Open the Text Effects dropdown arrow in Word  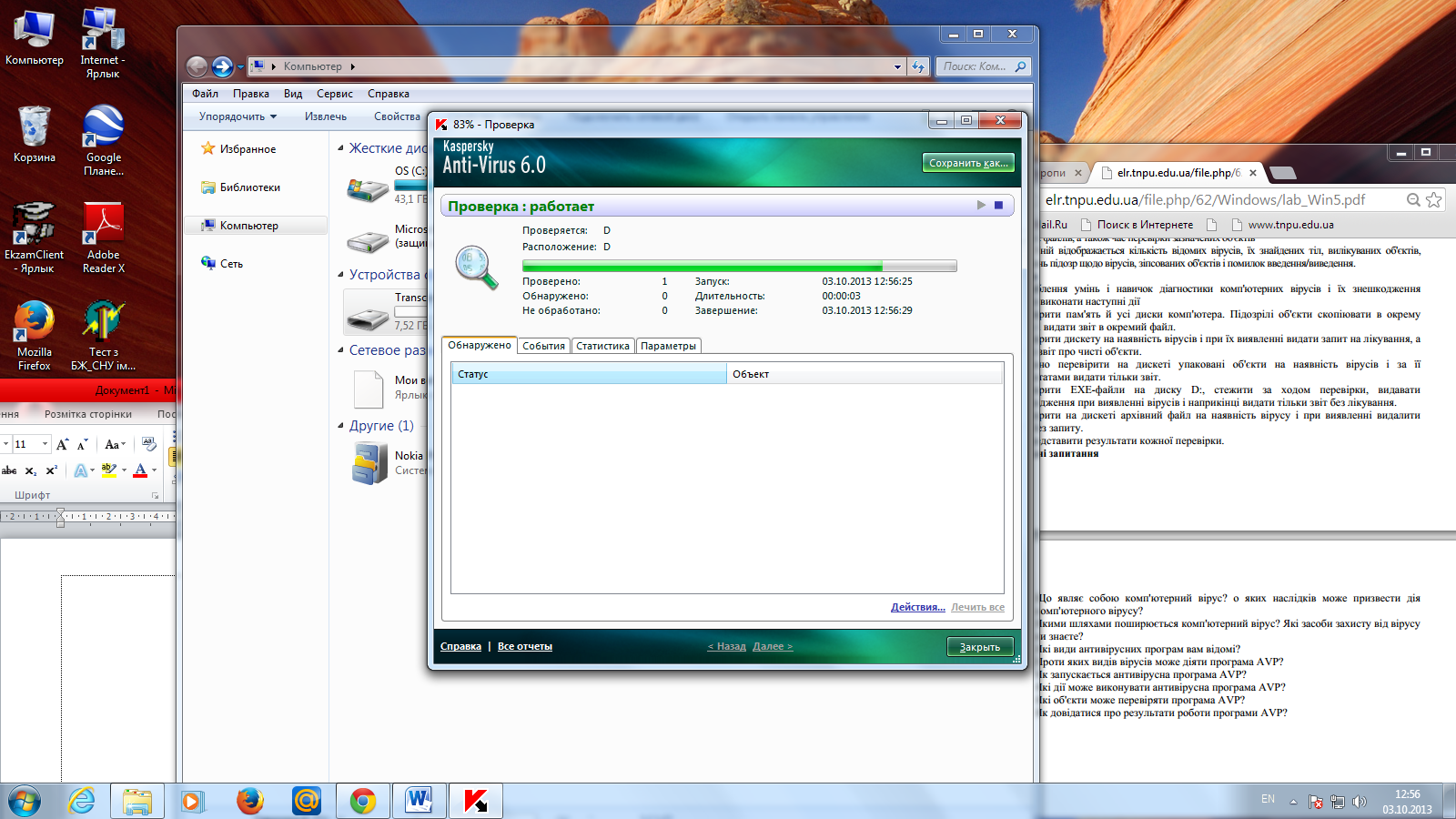click(x=92, y=470)
